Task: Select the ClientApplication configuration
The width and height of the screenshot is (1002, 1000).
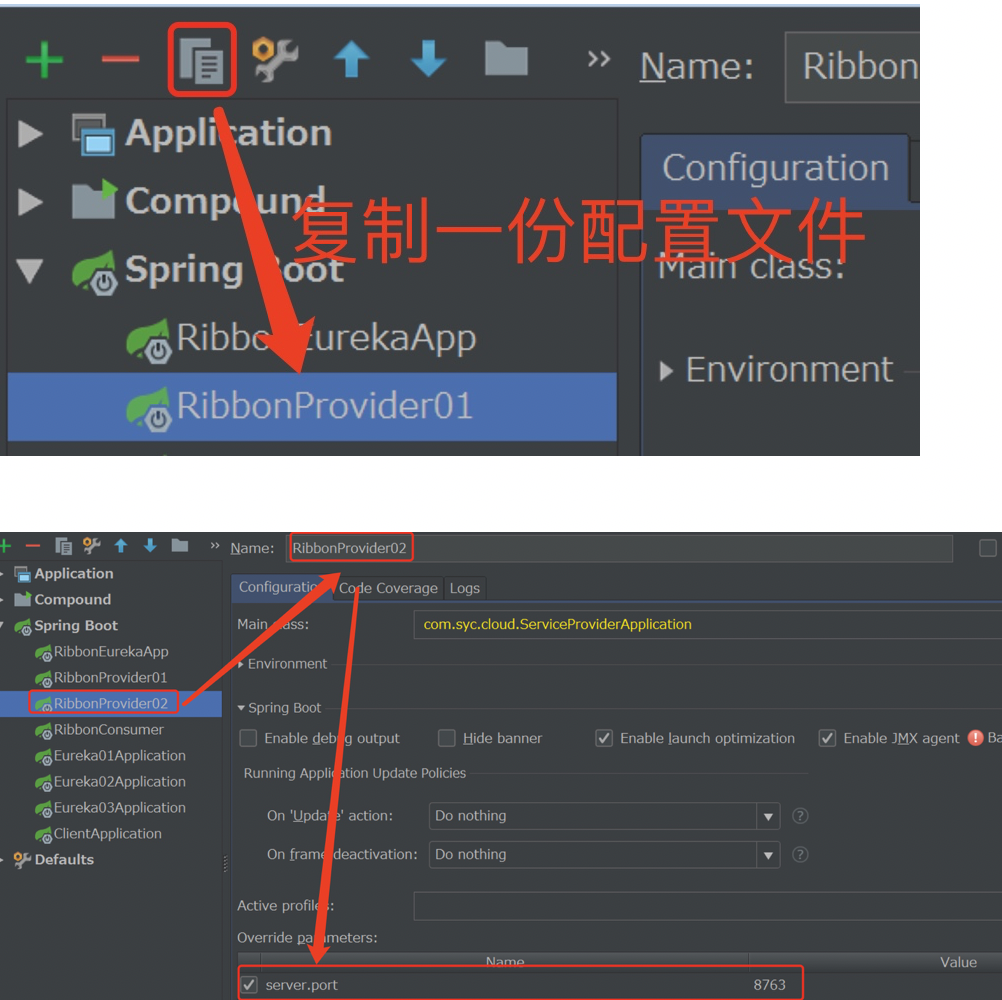Action: [107, 834]
